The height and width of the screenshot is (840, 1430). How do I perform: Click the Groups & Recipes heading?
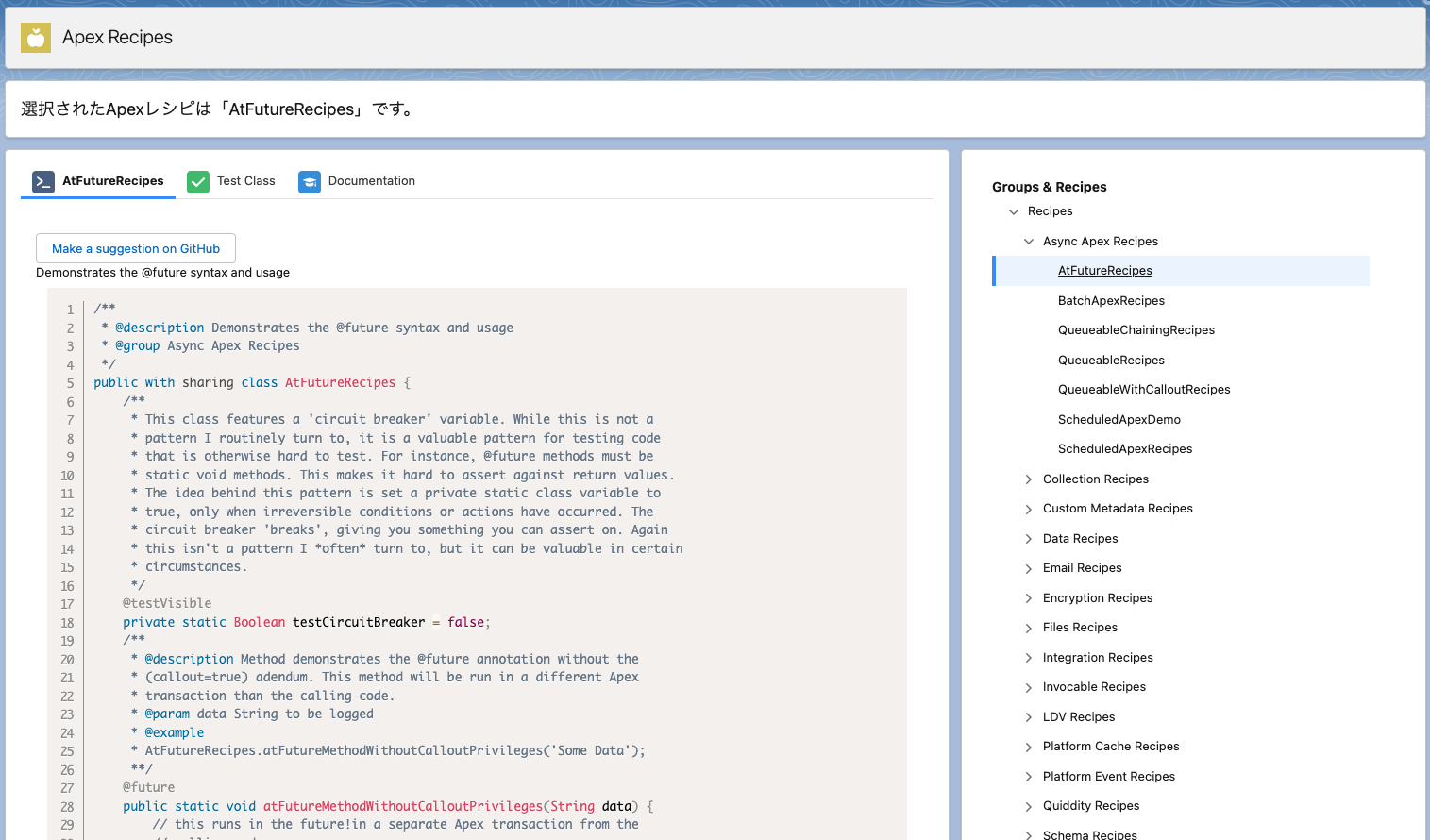pos(1049,187)
